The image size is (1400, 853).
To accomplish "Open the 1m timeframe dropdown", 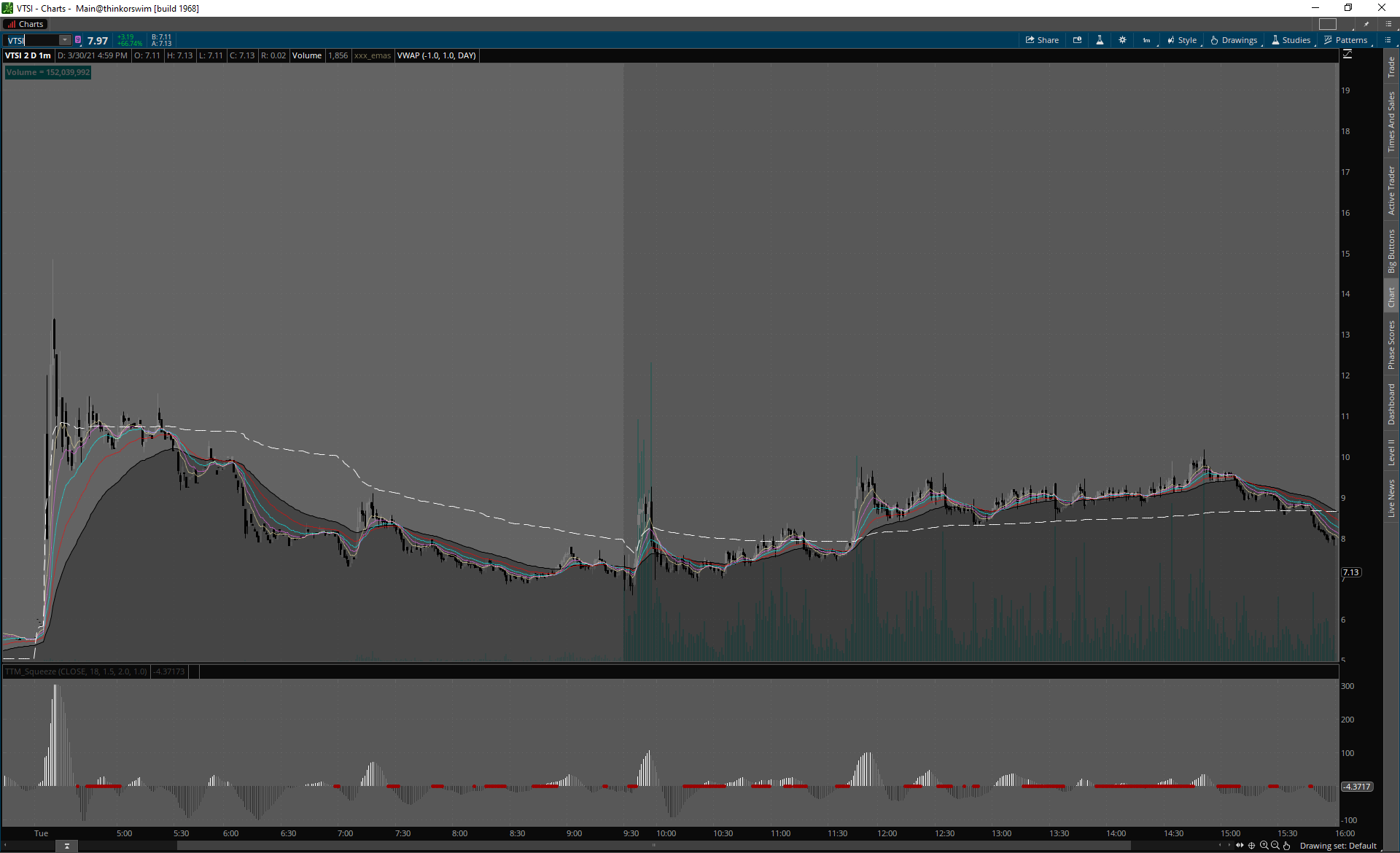I will click(x=1147, y=40).
